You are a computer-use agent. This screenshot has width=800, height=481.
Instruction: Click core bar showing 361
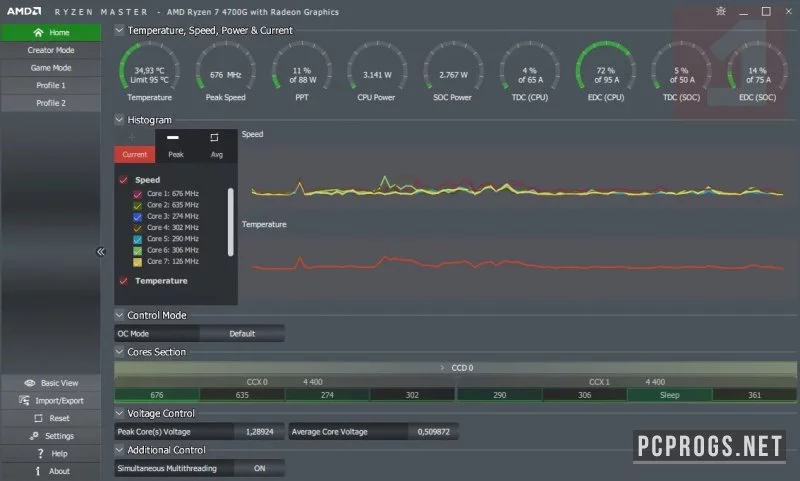[755, 395]
